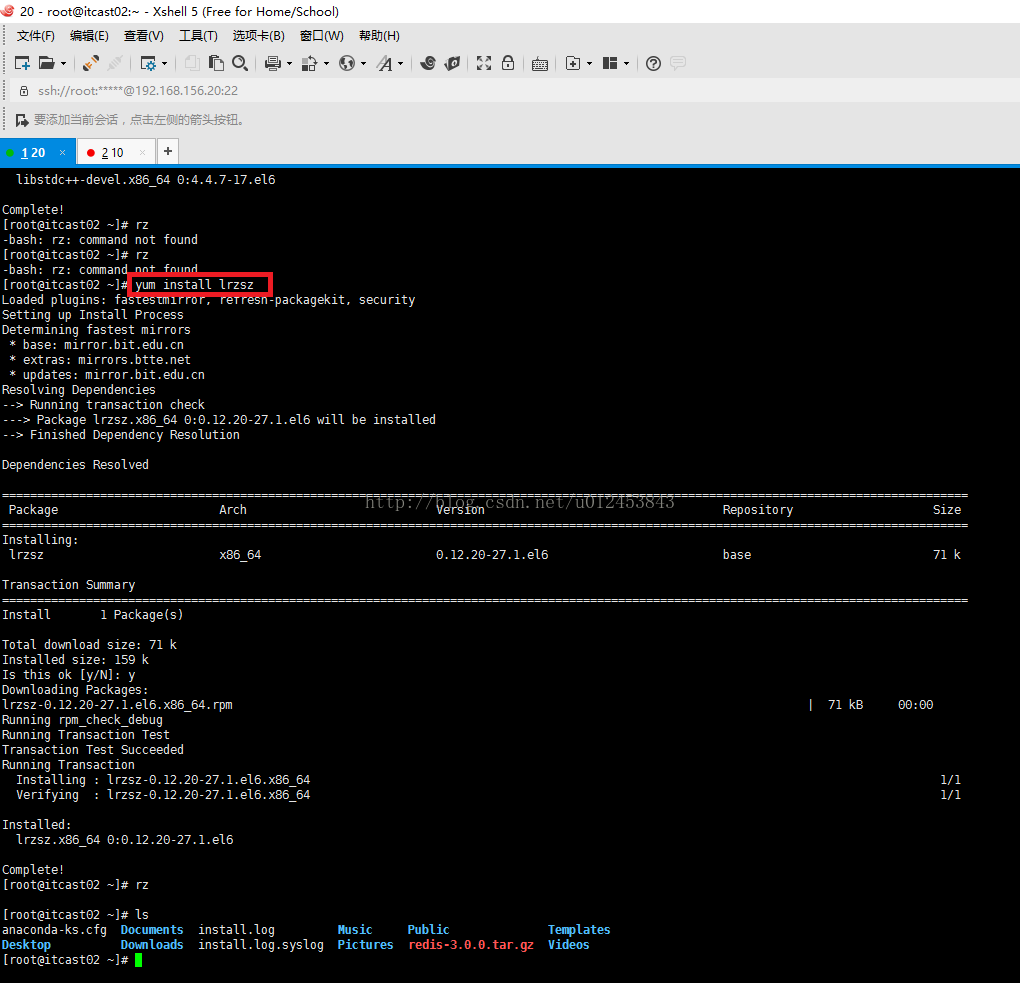
Task: Click the Find magnifier icon
Action: [x=240, y=63]
